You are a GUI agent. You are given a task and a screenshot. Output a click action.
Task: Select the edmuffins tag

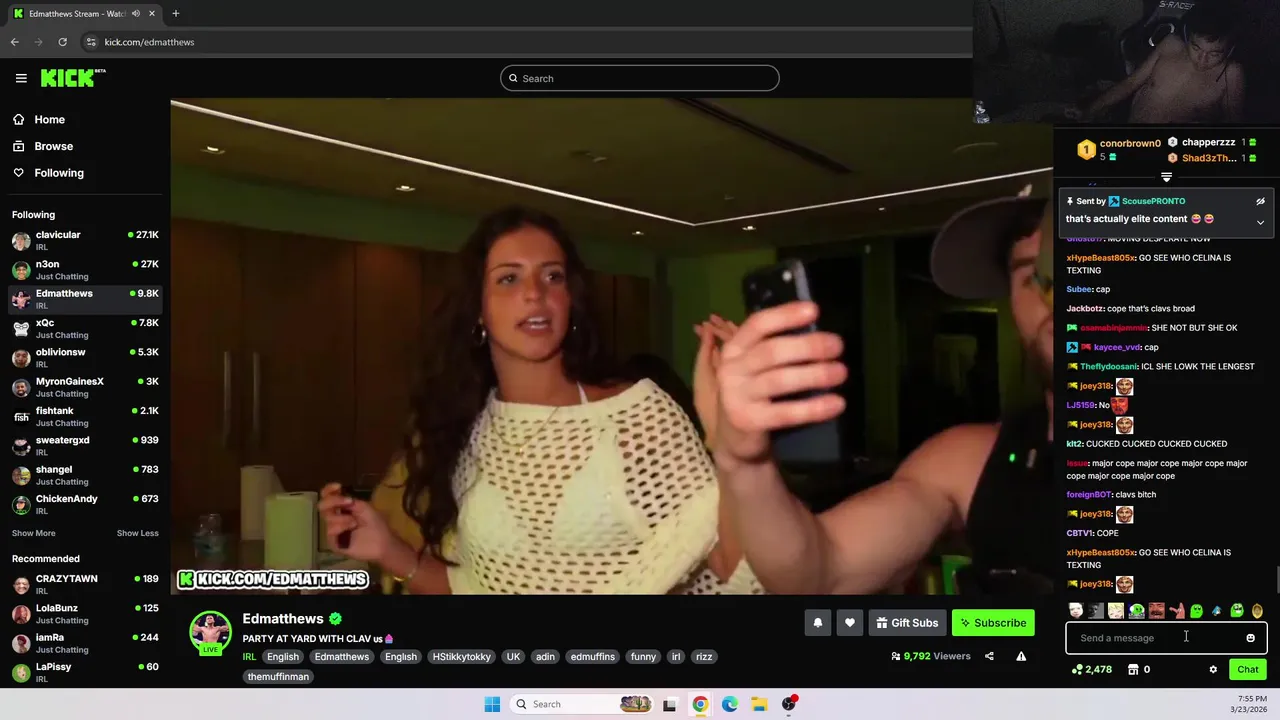coord(593,657)
